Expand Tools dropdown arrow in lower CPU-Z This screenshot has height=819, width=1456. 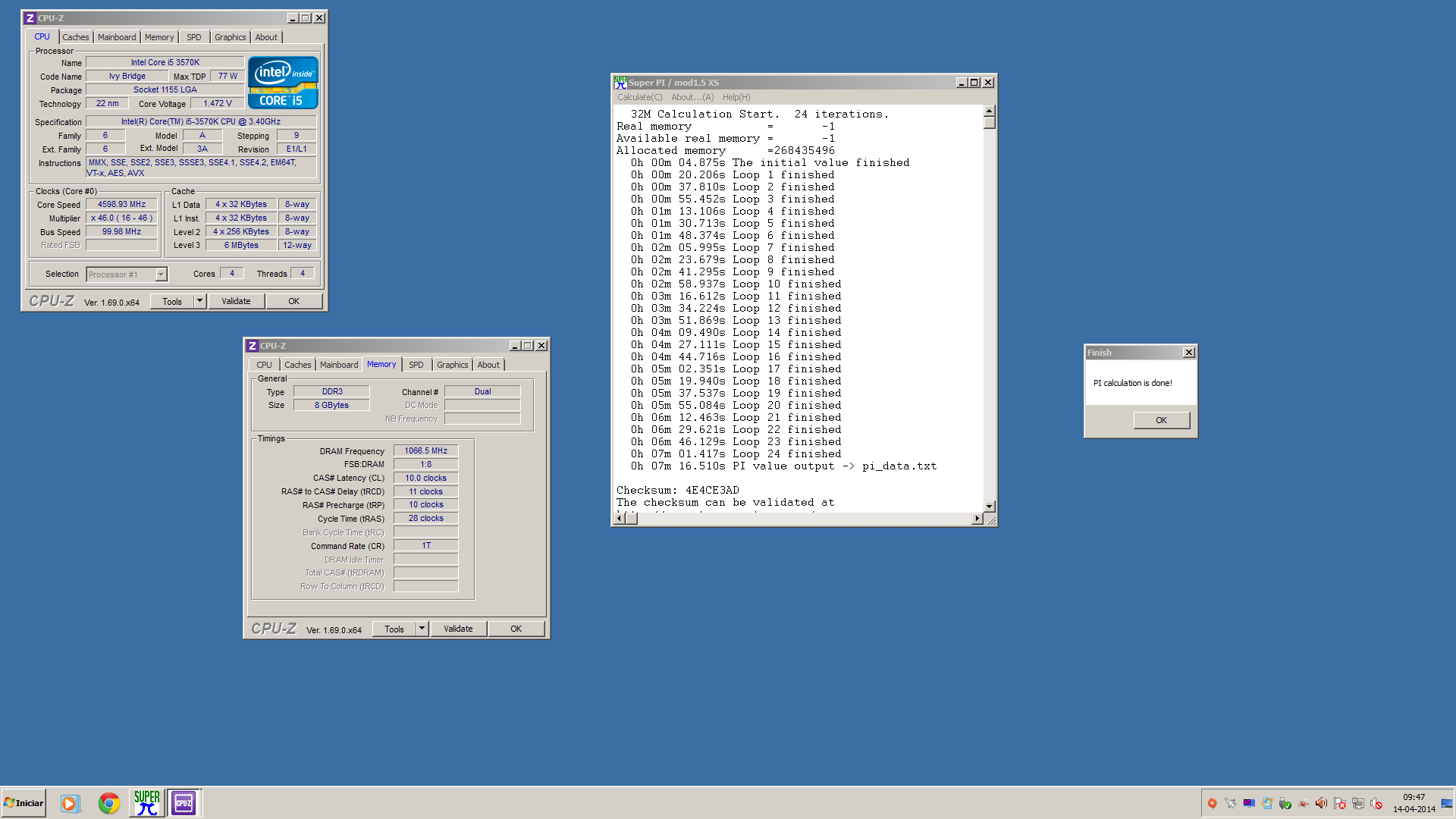[x=422, y=629]
